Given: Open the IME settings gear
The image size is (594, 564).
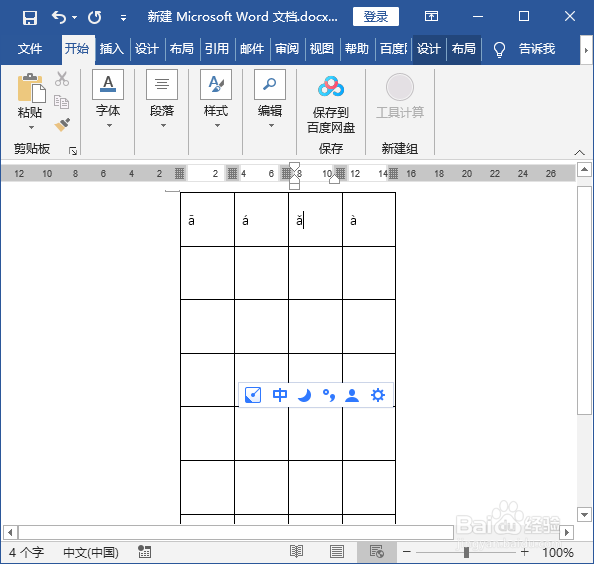Looking at the screenshot, I should pyautogui.click(x=378, y=395).
